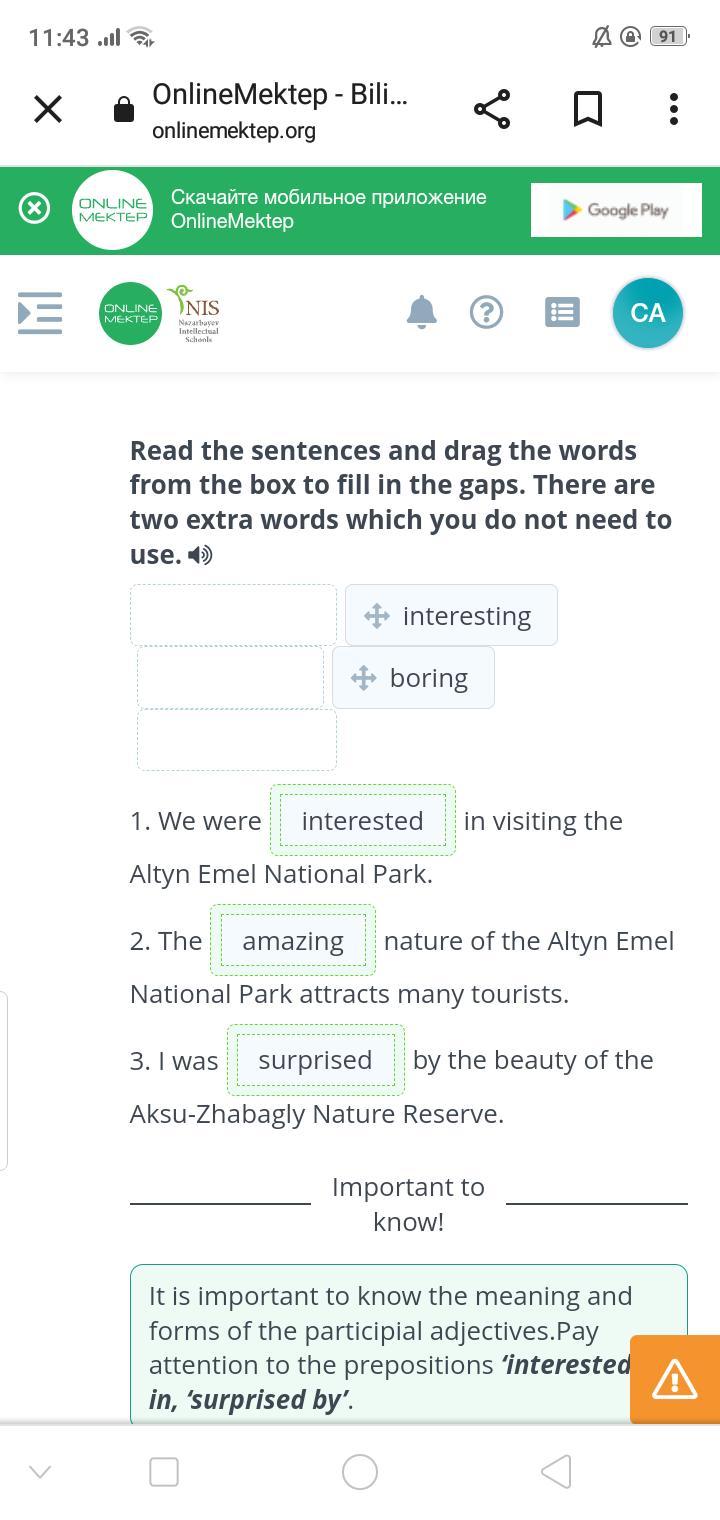Select the 'boring' word tile
The height and width of the screenshot is (1520, 720).
click(x=413, y=678)
